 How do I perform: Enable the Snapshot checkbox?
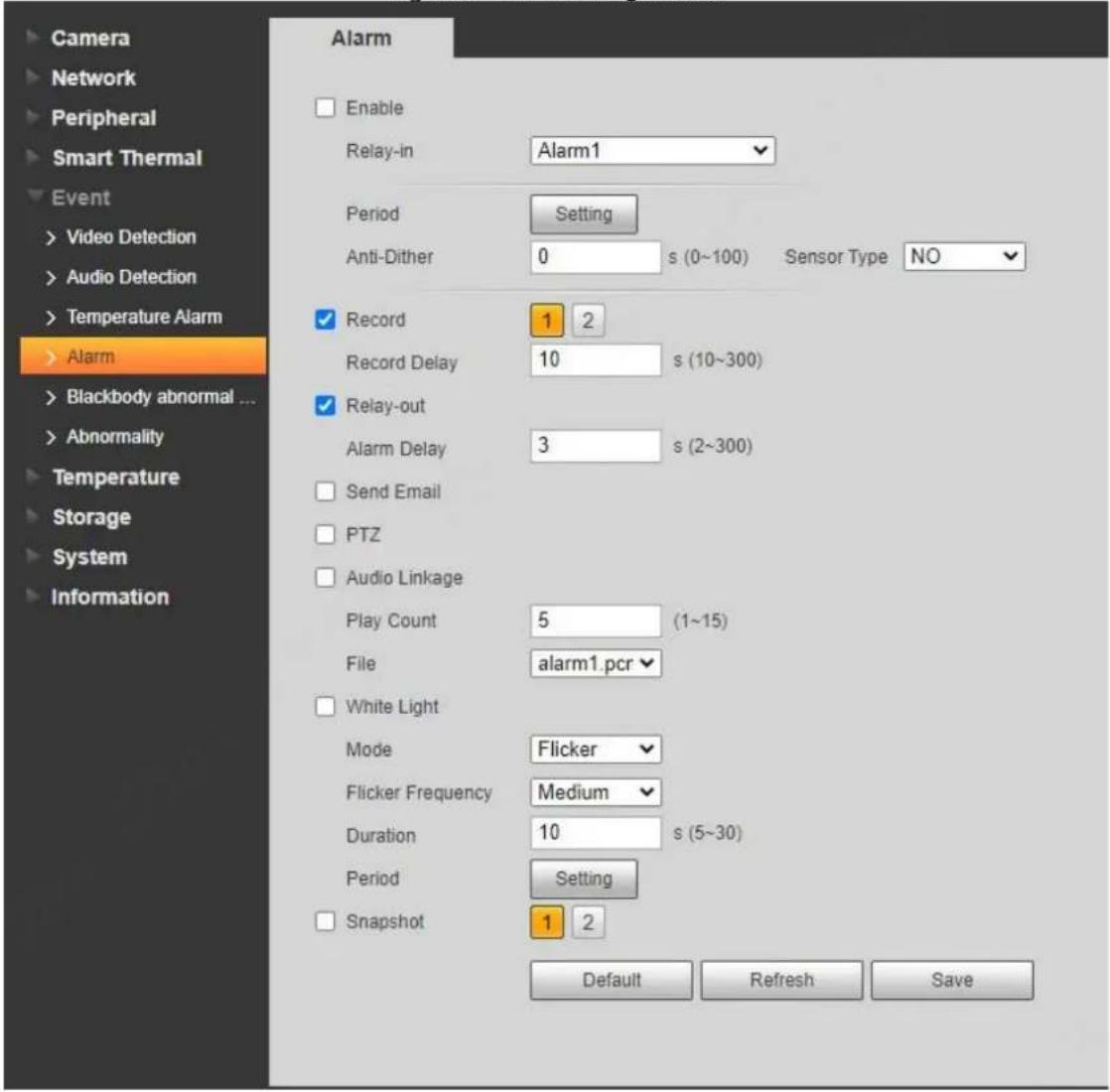pos(325,921)
